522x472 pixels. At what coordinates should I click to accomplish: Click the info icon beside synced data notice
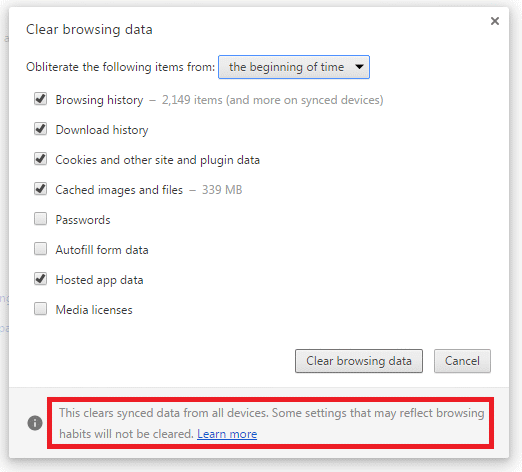pyautogui.click(x=35, y=423)
